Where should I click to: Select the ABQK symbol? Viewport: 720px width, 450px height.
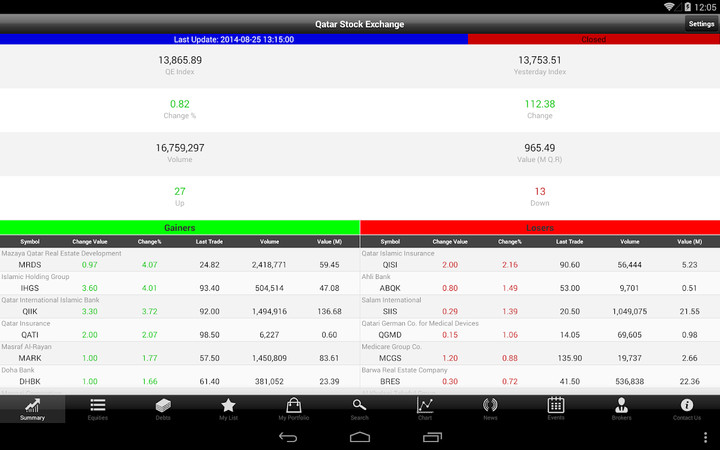pos(390,288)
